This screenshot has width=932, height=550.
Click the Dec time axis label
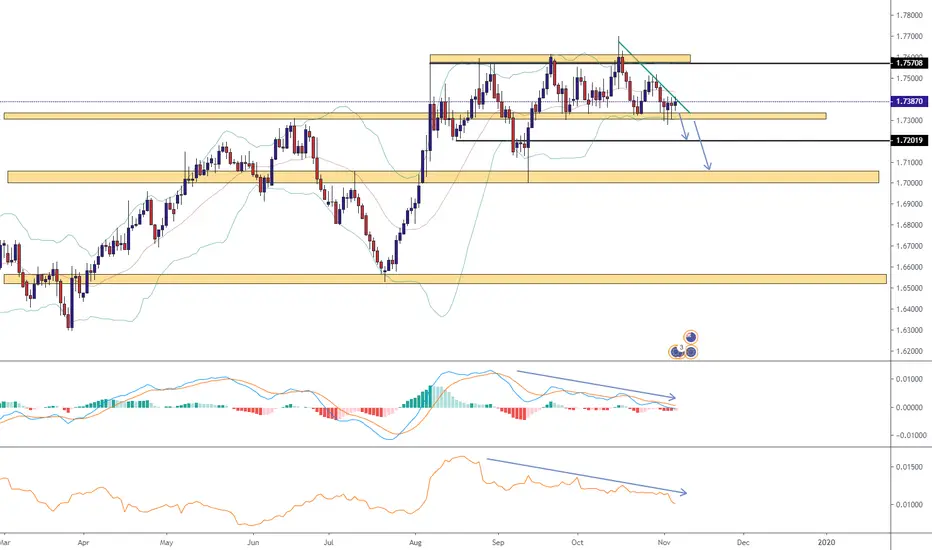(x=743, y=542)
